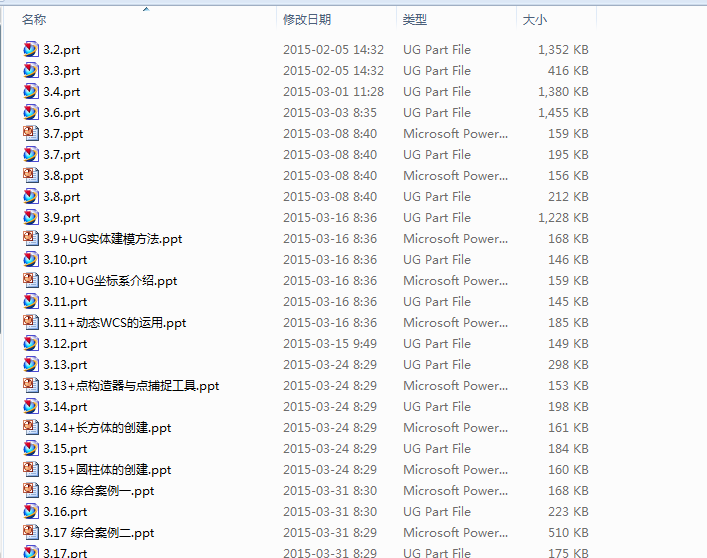Select the file name 3.2.prt
Viewport: 707px width, 558px height.
click(62, 50)
